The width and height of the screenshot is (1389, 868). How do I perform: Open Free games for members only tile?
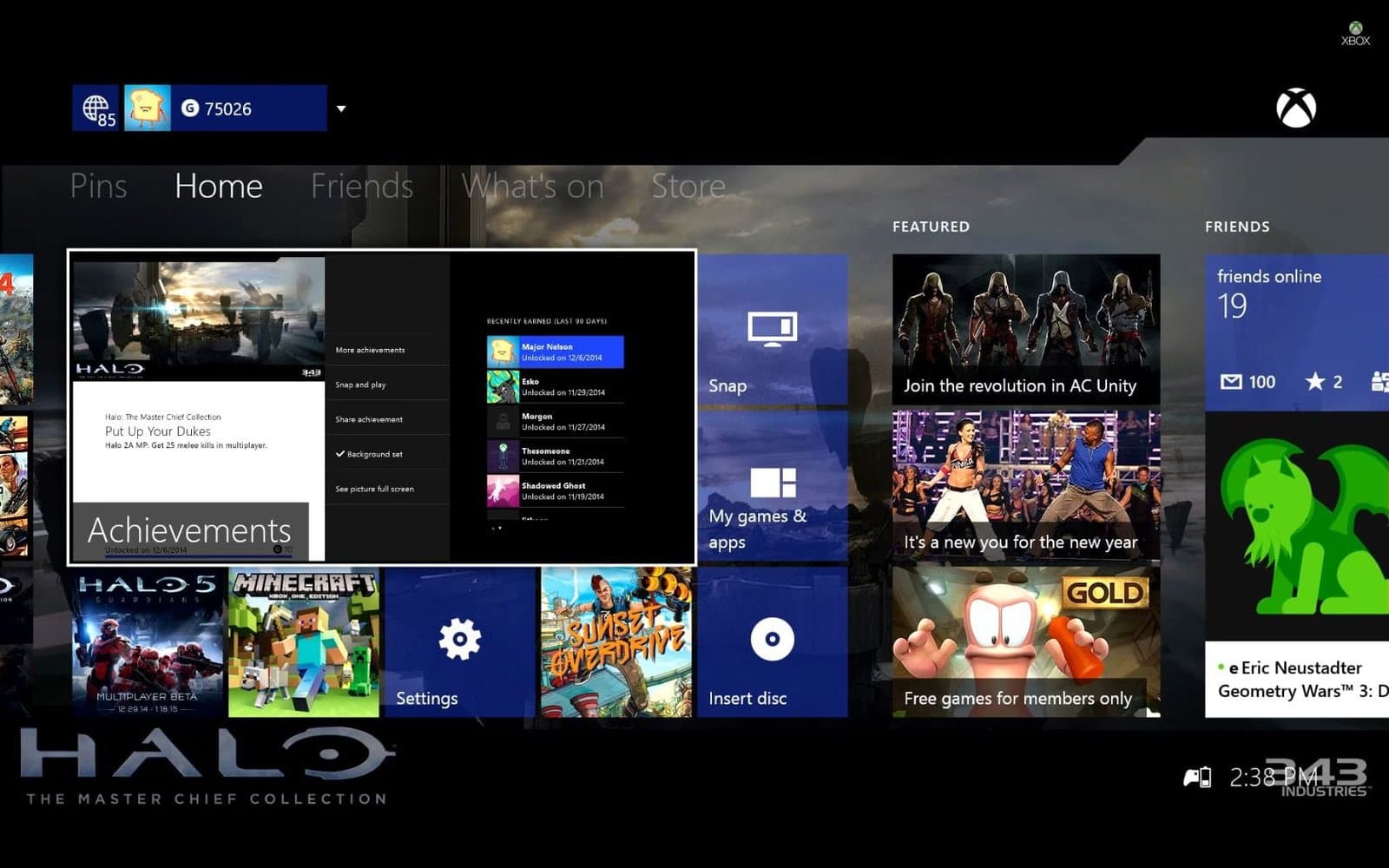(x=1026, y=641)
